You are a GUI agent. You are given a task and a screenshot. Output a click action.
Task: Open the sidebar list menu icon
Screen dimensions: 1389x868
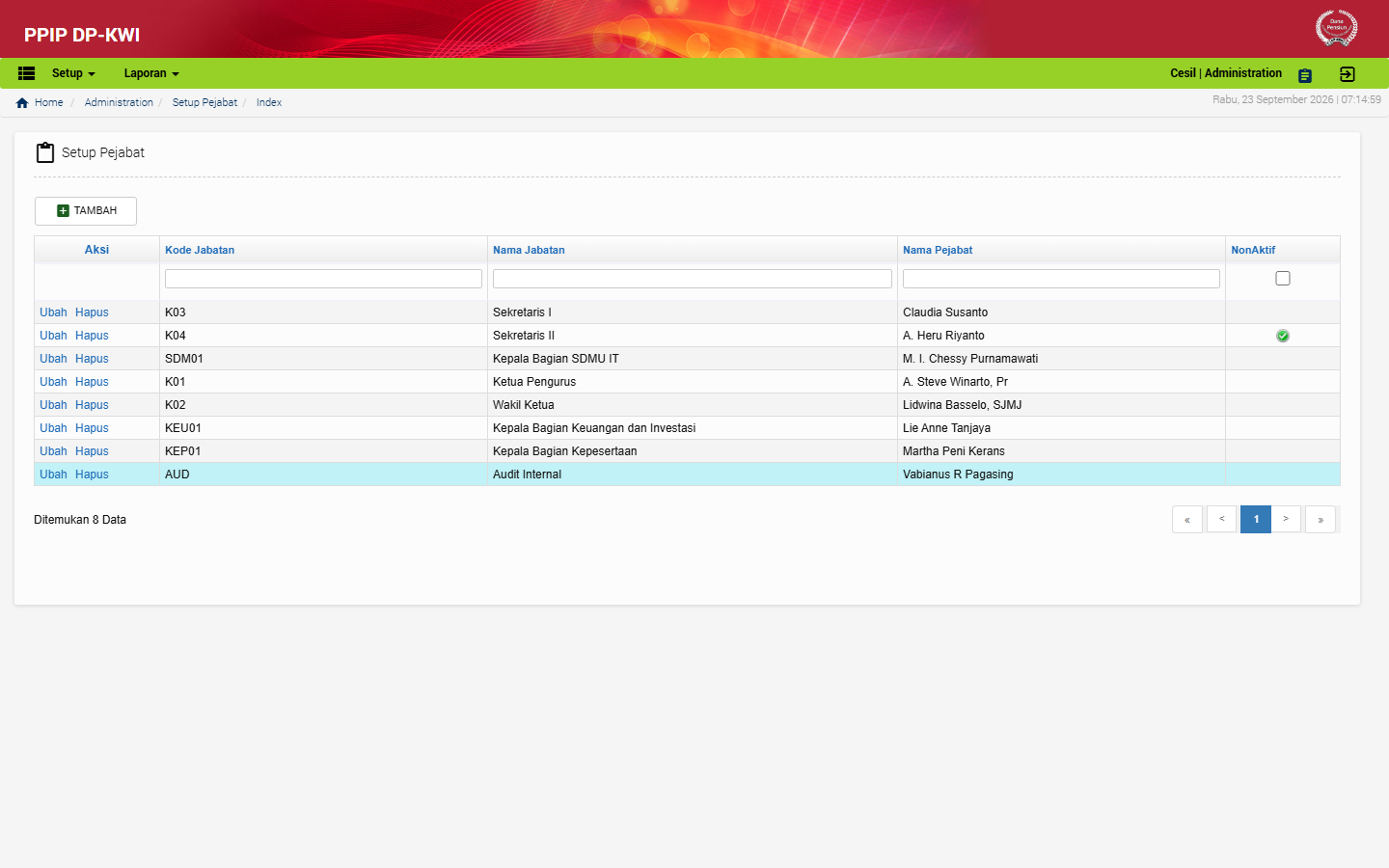tap(27, 73)
